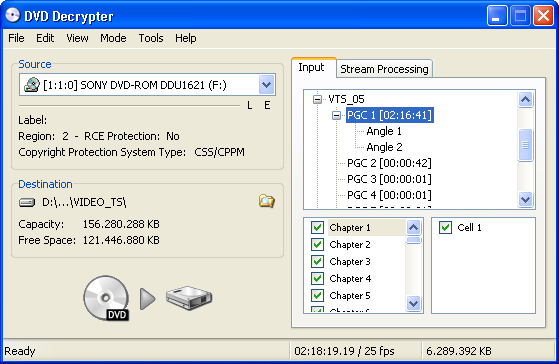Click the Region: 2 text
The height and width of the screenshot is (364, 559).
[43, 136]
